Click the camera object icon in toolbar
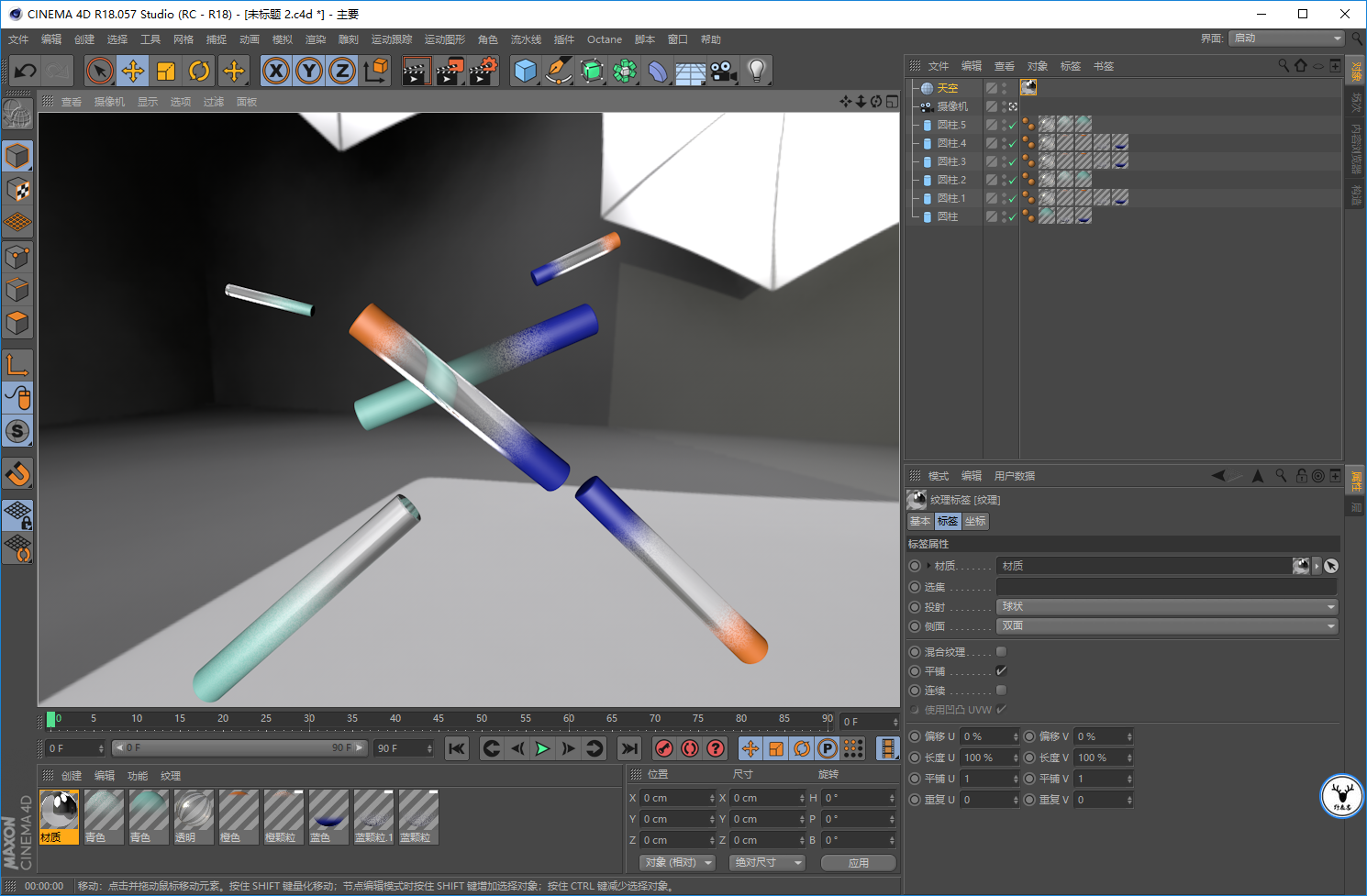 pos(724,71)
